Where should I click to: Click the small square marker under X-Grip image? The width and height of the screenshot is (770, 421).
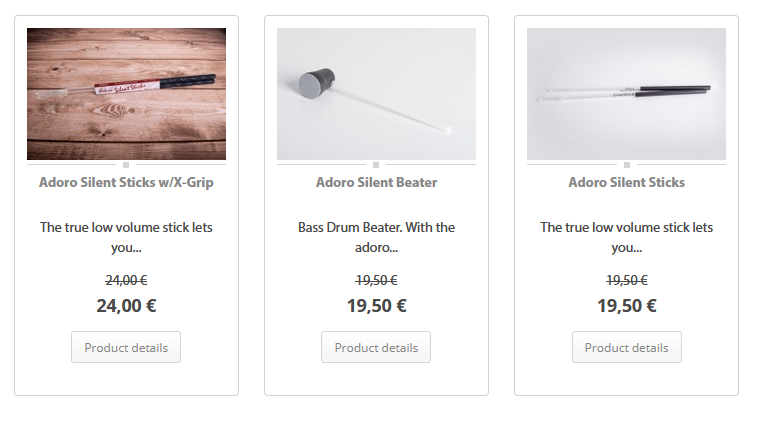tap(126, 165)
